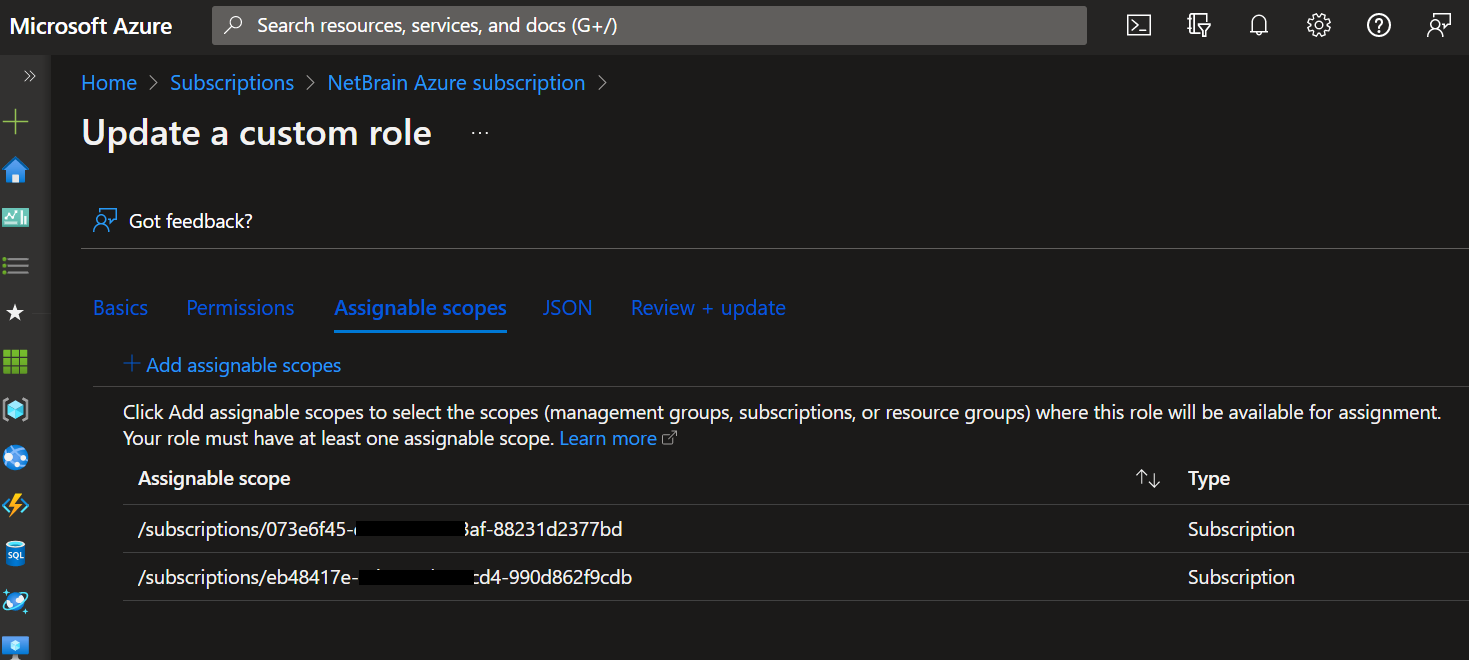The width and height of the screenshot is (1469, 660).
Task: Open the ellipsis menu beside page title
Action: point(480,133)
